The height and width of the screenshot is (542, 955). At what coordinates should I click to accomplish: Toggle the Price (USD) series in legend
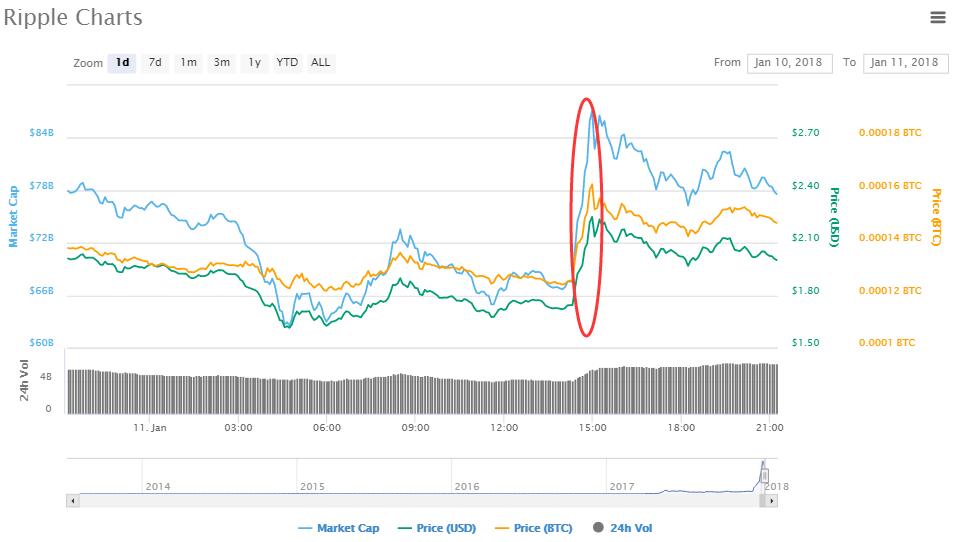[x=437, y=528]
